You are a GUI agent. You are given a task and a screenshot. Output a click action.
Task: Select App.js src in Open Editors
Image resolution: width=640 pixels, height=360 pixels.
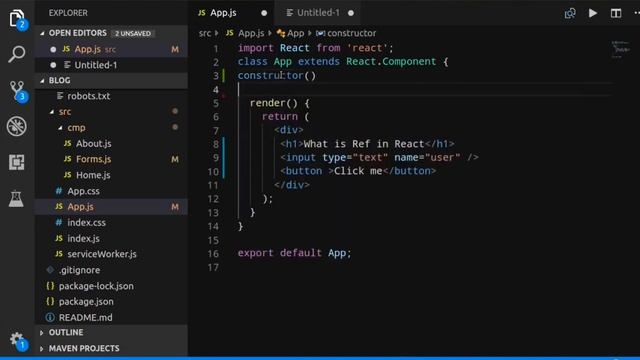(x=112, y=49)
